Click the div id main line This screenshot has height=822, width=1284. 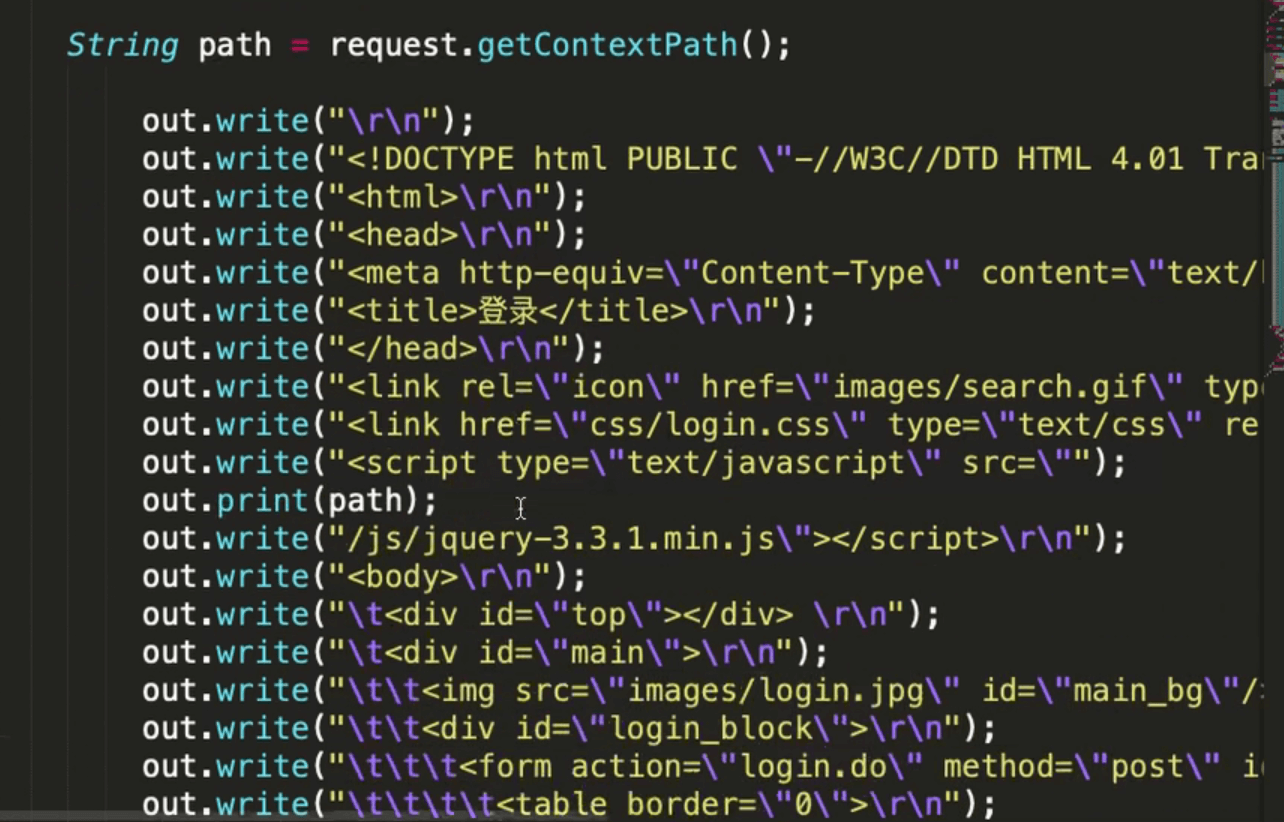[485, 653]
